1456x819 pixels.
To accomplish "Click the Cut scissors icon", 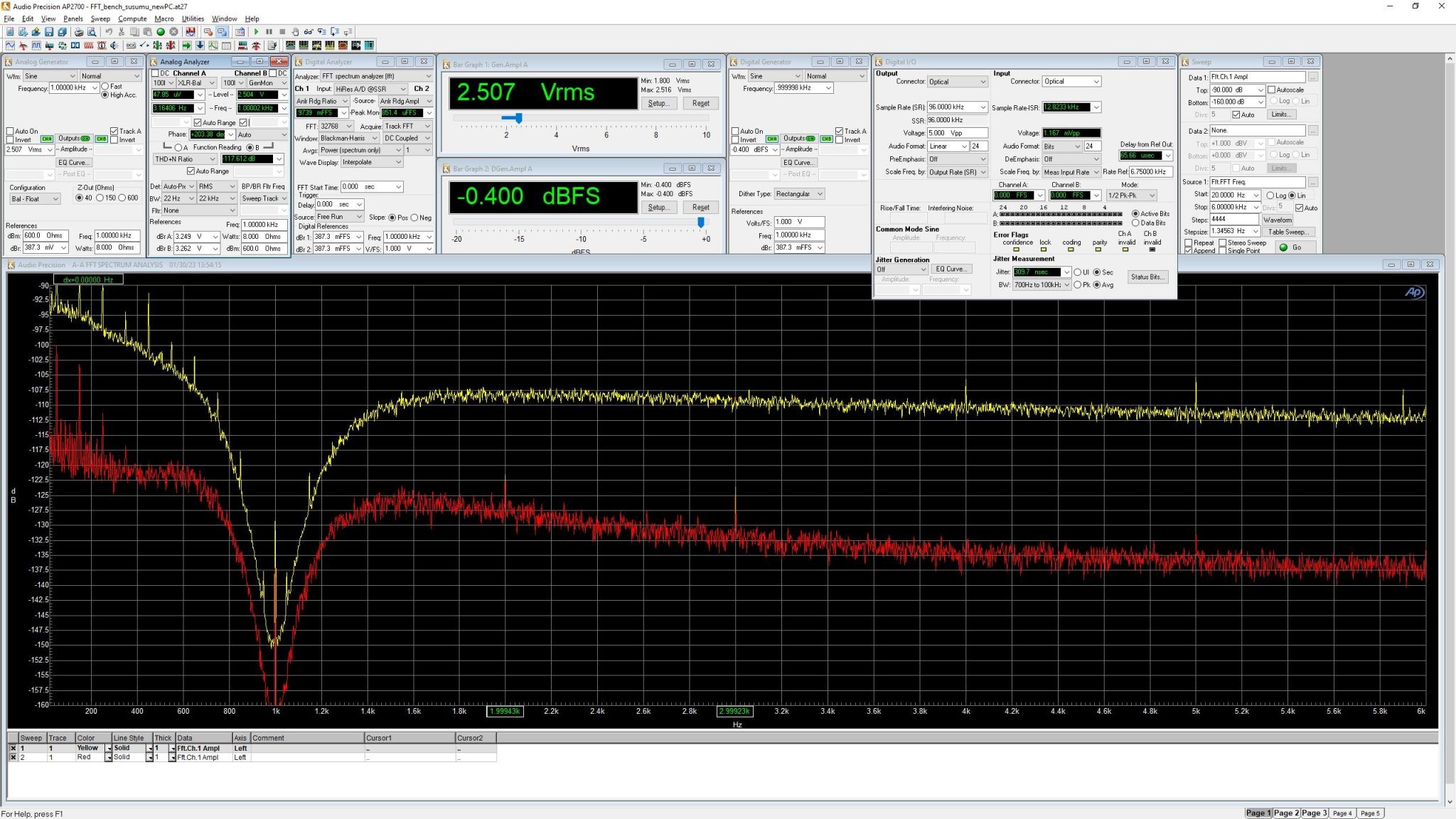I will tap(122, 32).
